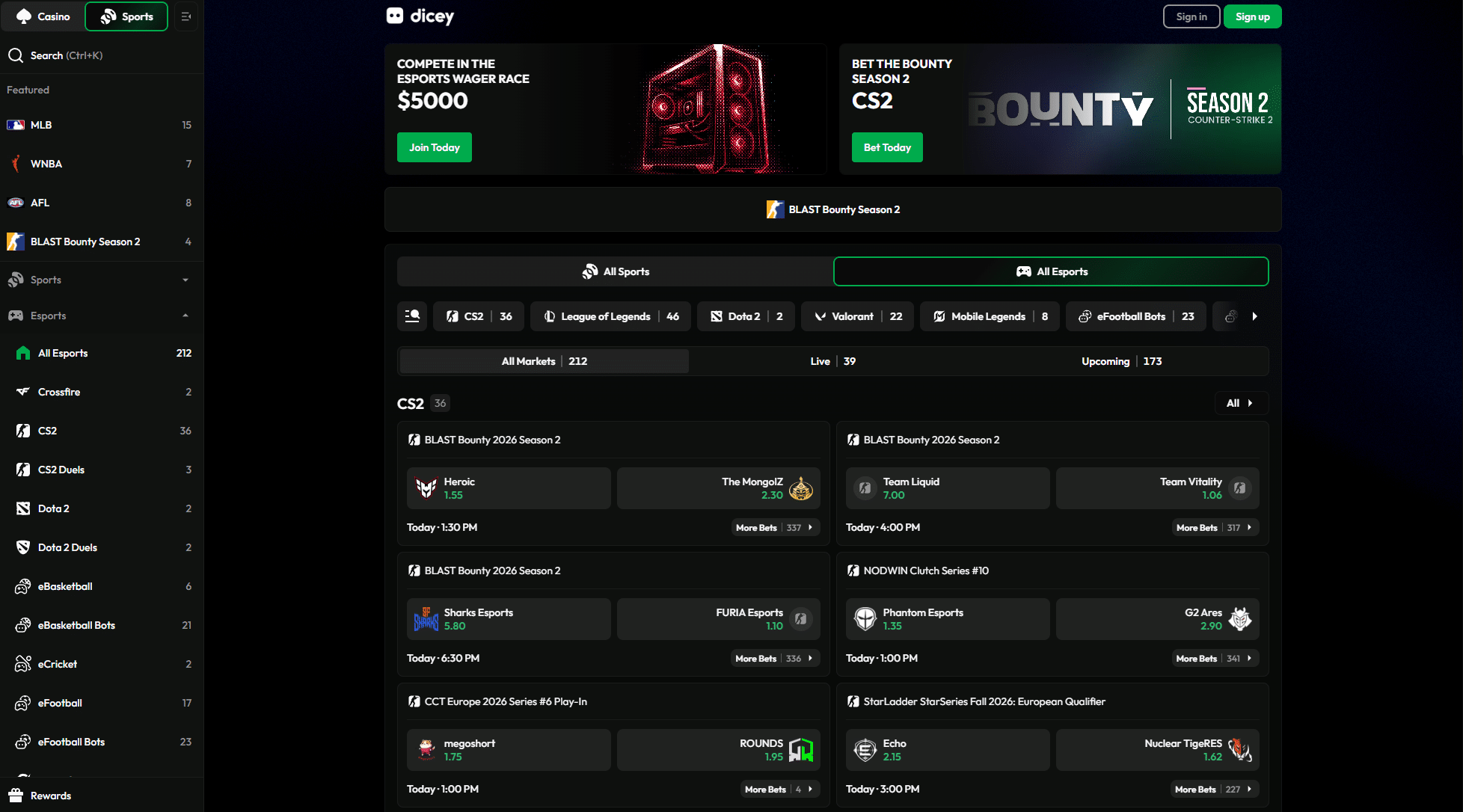Open More Bets for Liquid vs Vitality
Screen dimensions: 1463x812
coord(1215,528)
